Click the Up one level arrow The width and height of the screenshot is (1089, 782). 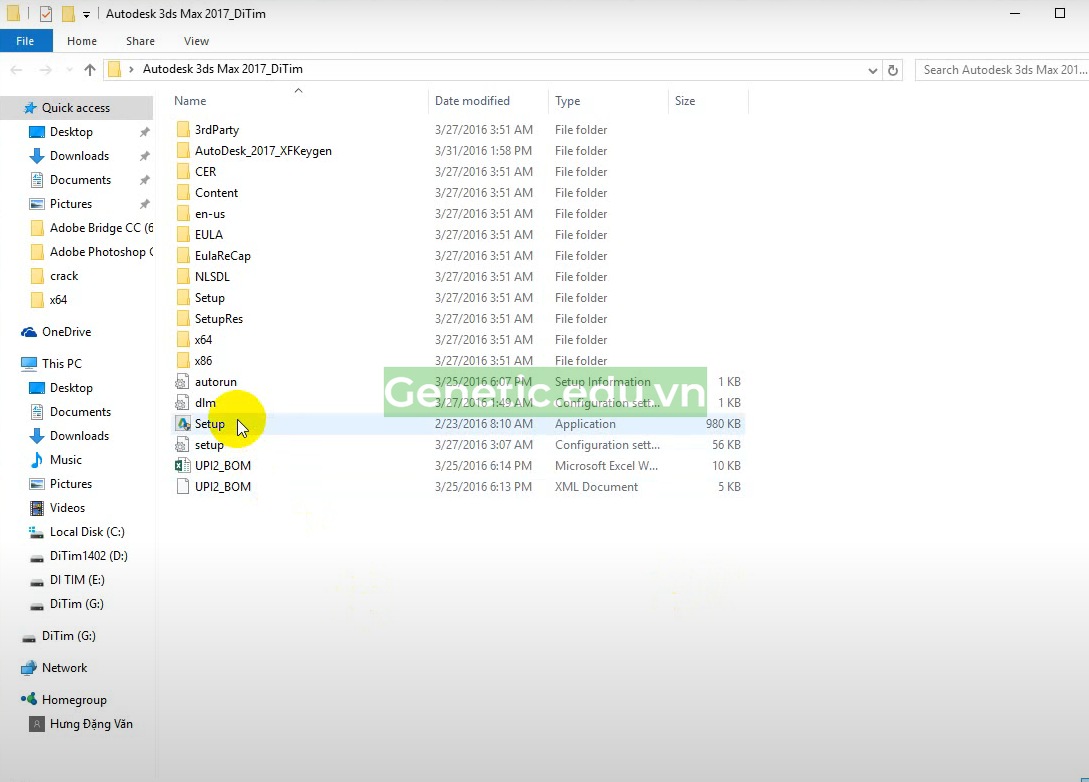pyautogui.click(x=90, y=69)
